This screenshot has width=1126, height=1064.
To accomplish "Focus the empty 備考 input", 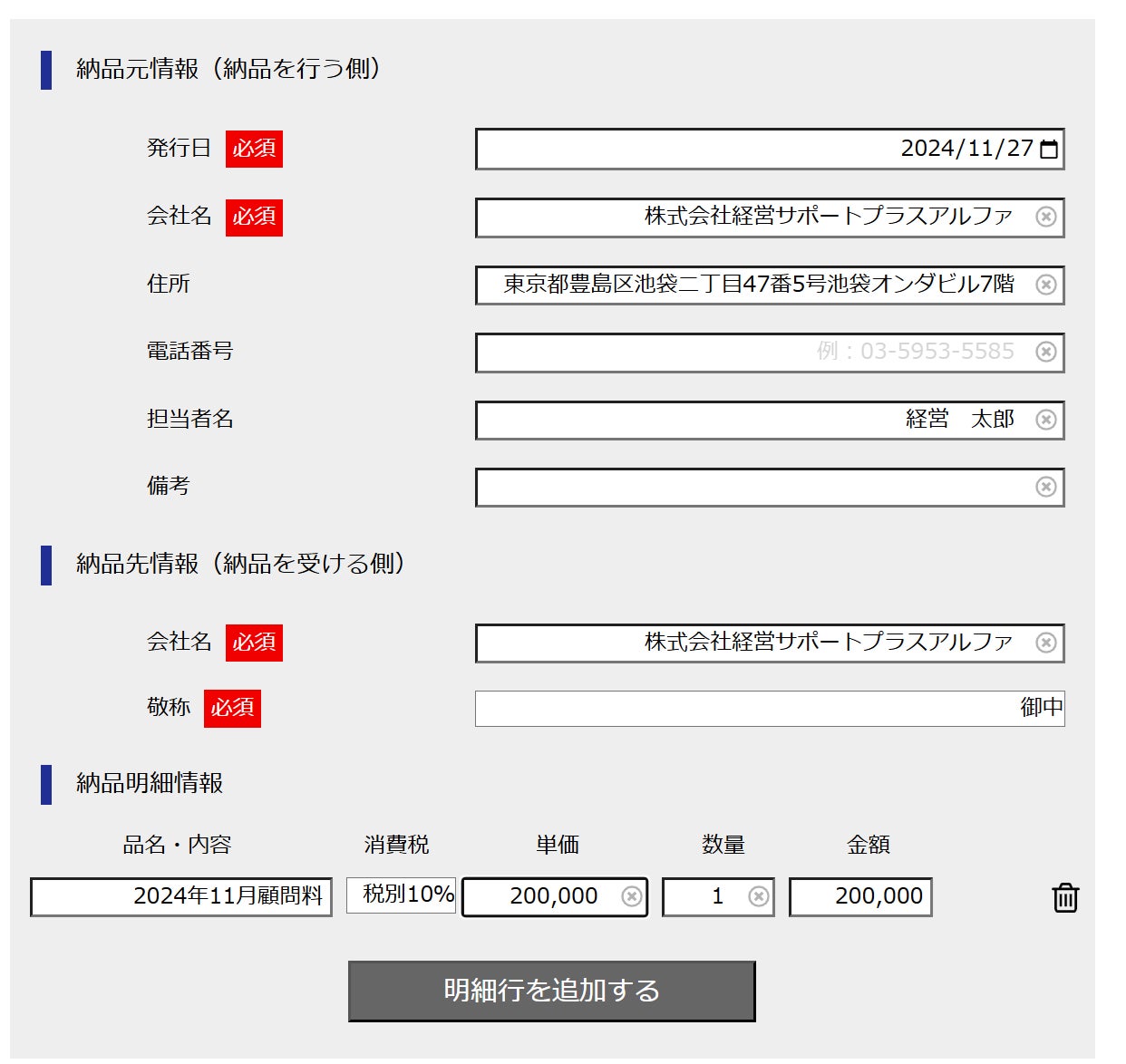I will 770,487.
